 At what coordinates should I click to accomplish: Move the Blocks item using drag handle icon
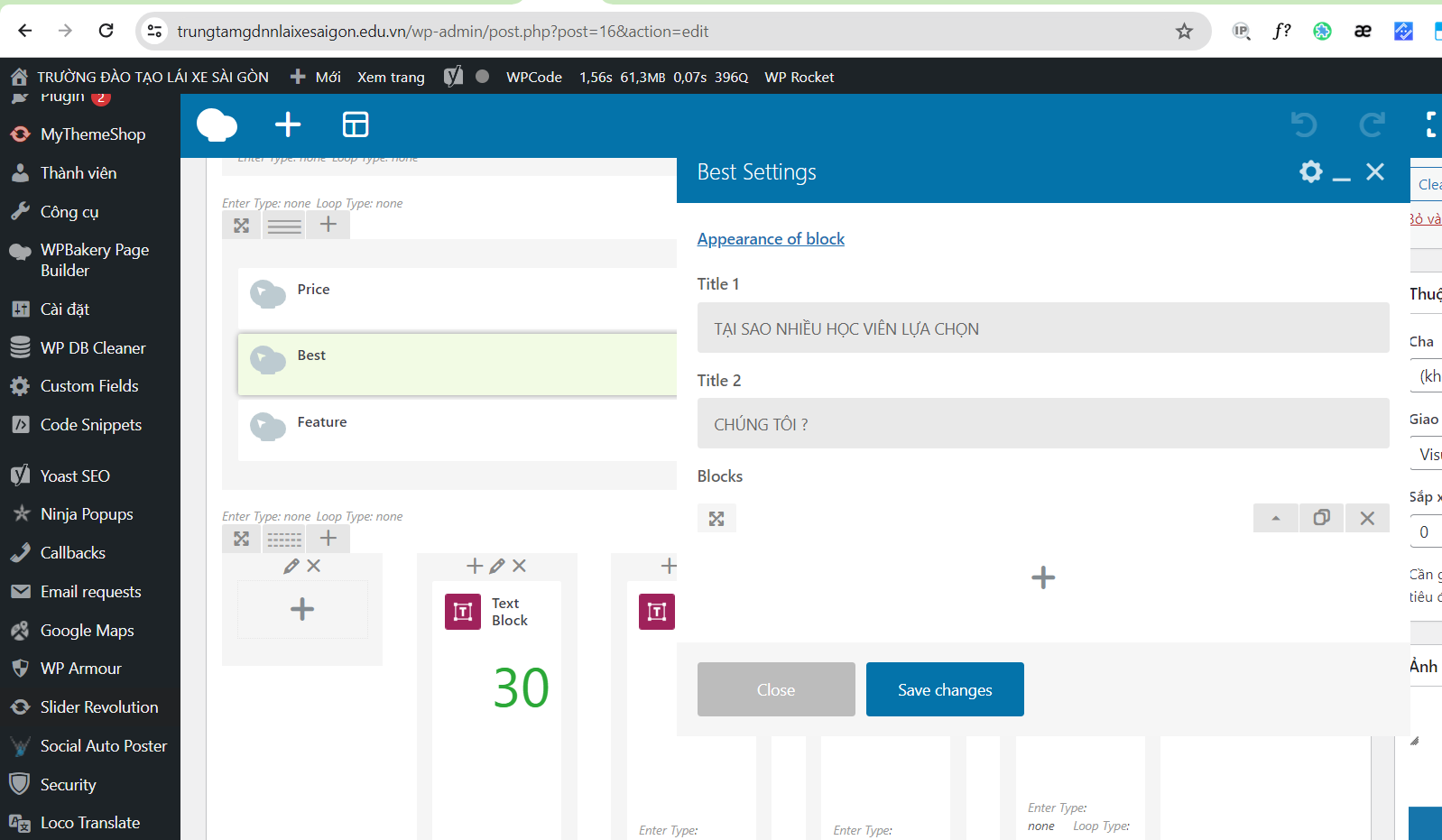(716, 519)
